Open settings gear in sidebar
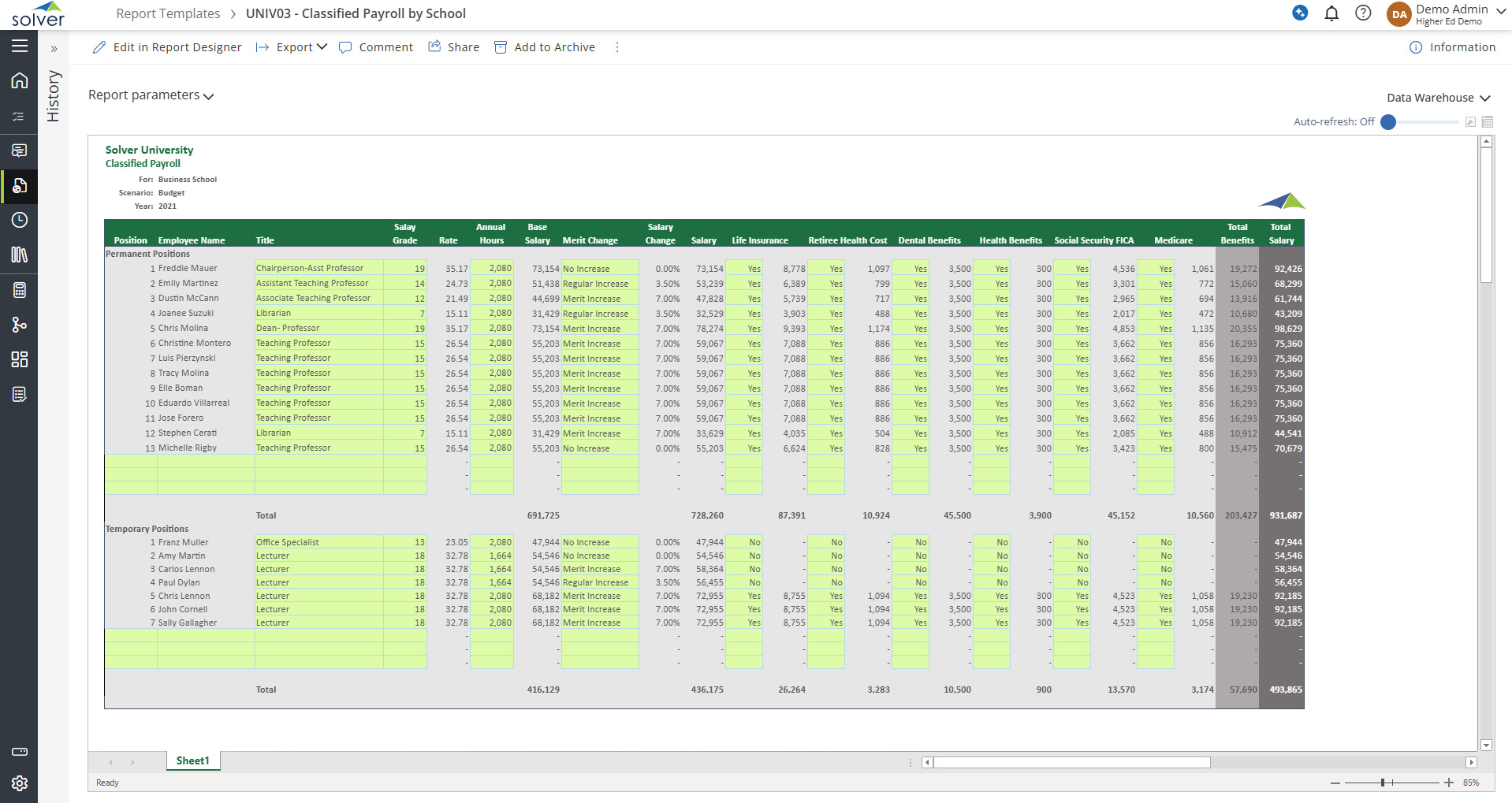This screenshot has width=1512, height=803. click(20, 783)
